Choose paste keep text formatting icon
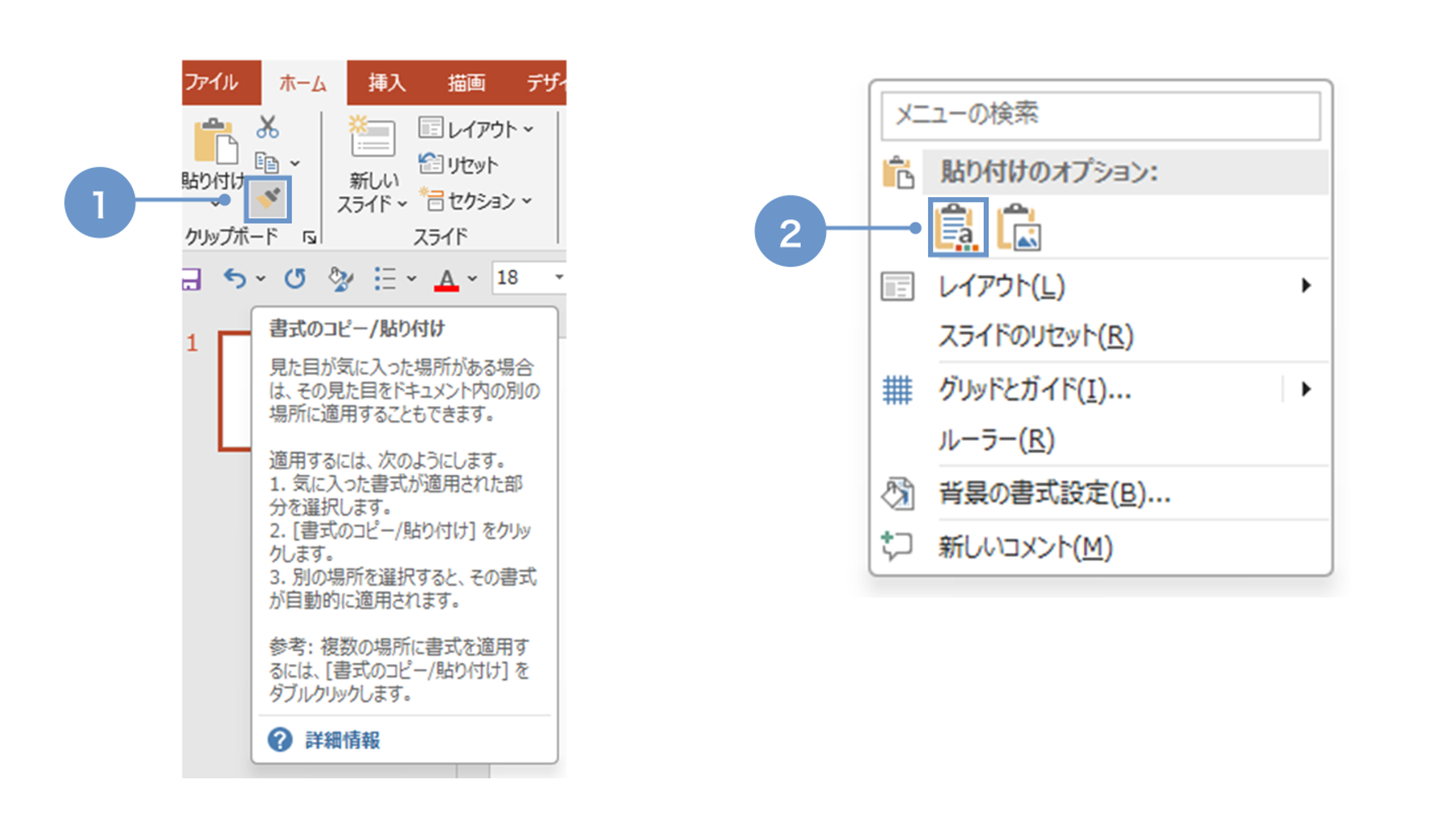The image size is (1456, 818). tap(957, 228)
